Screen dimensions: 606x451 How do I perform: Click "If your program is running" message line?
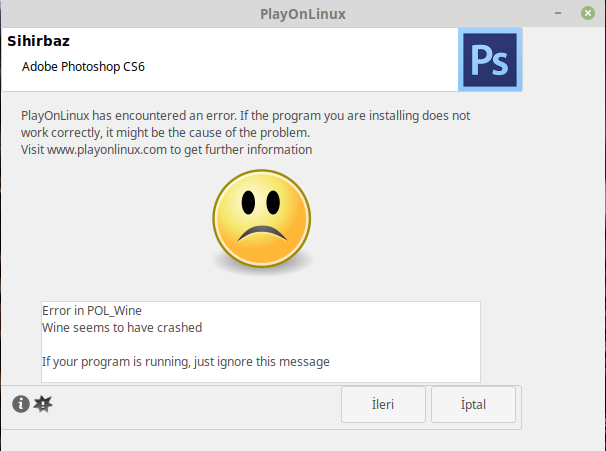pyautogui.click(x=186, y=362)
